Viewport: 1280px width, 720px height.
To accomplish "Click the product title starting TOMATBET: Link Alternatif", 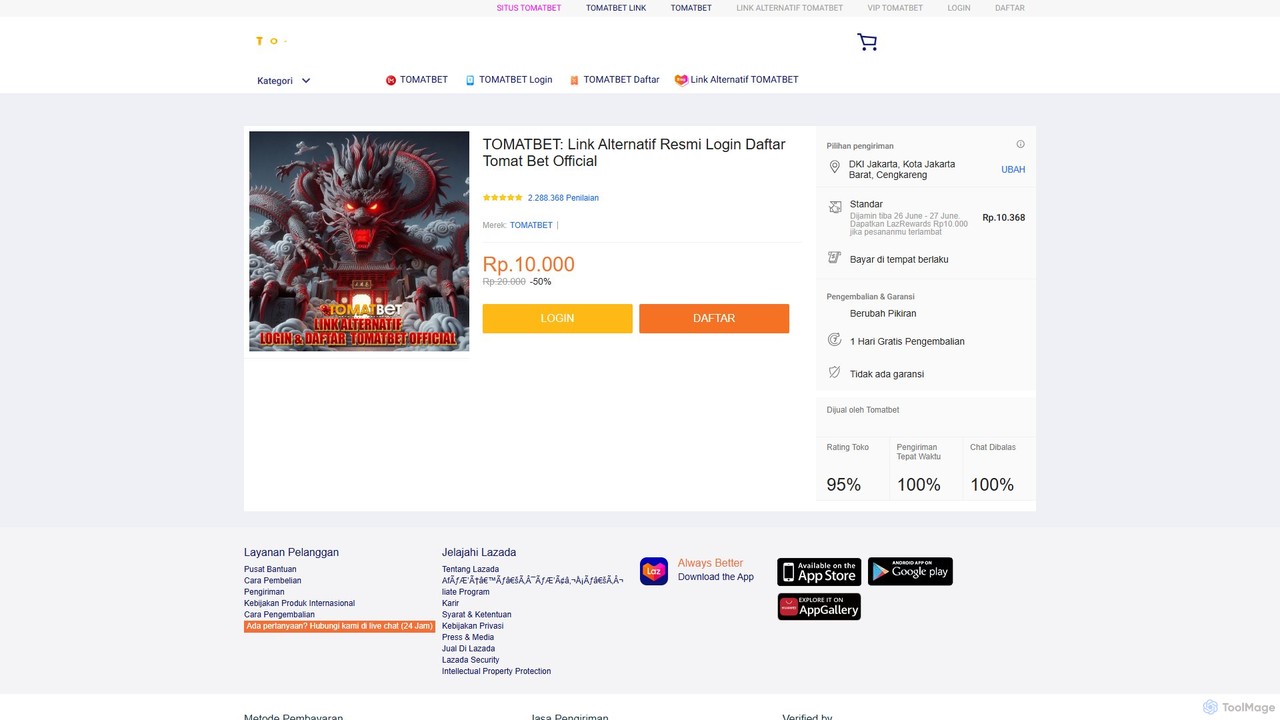I will [634, 153].
